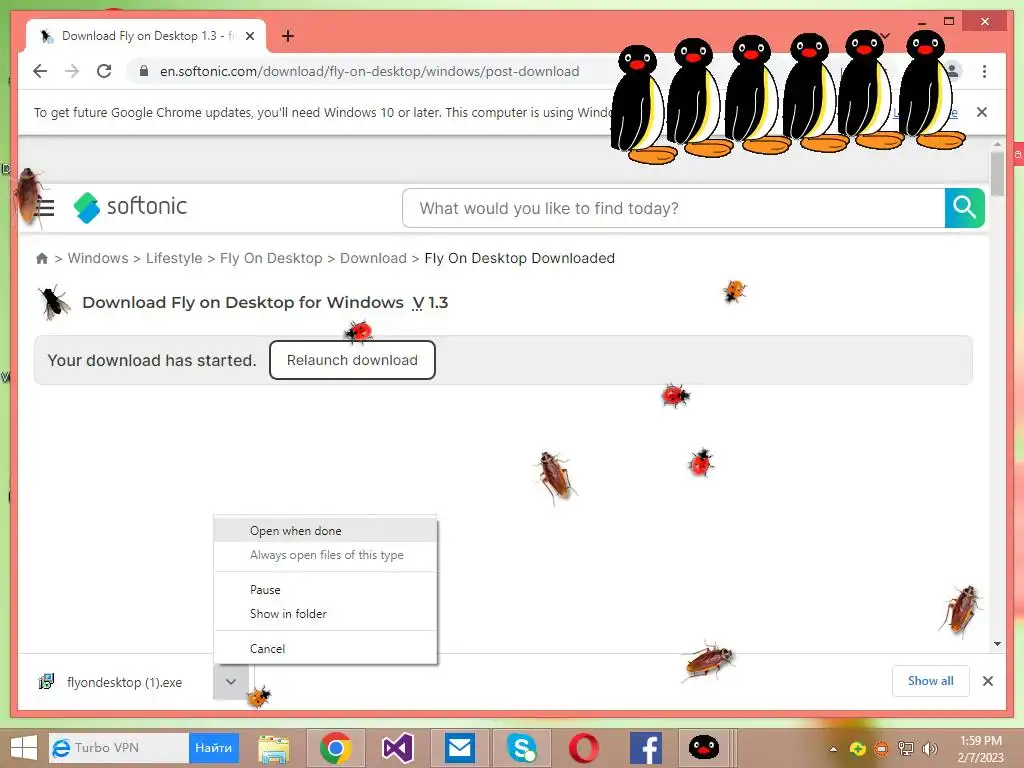Click the penguin app taskbar icon

pos(703,748)
